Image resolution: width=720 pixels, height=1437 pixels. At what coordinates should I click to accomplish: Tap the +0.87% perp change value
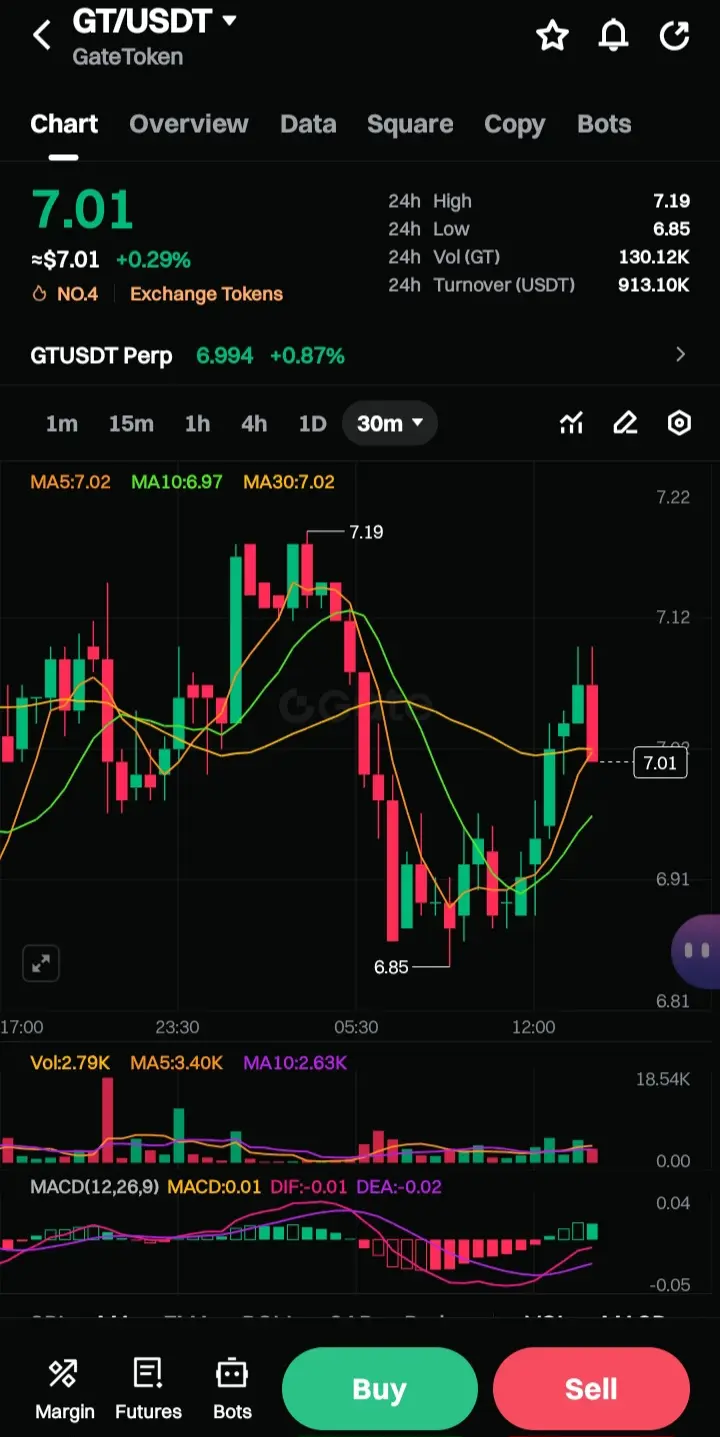pos(307,355)
